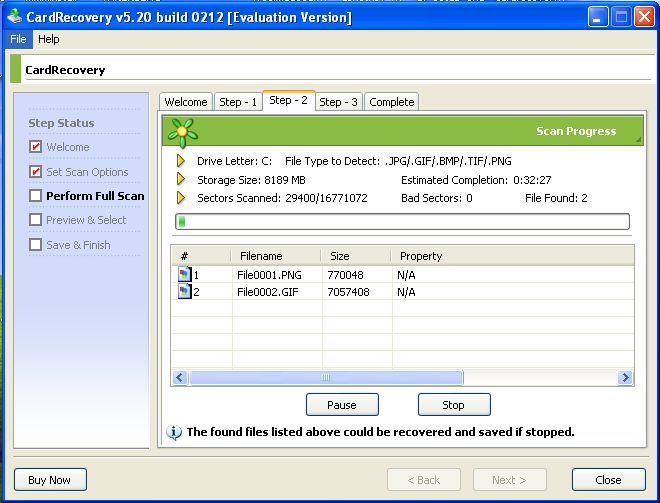Check the Perform Full Scan checkbox
This screenshot has width=660, height=503.
35,195
